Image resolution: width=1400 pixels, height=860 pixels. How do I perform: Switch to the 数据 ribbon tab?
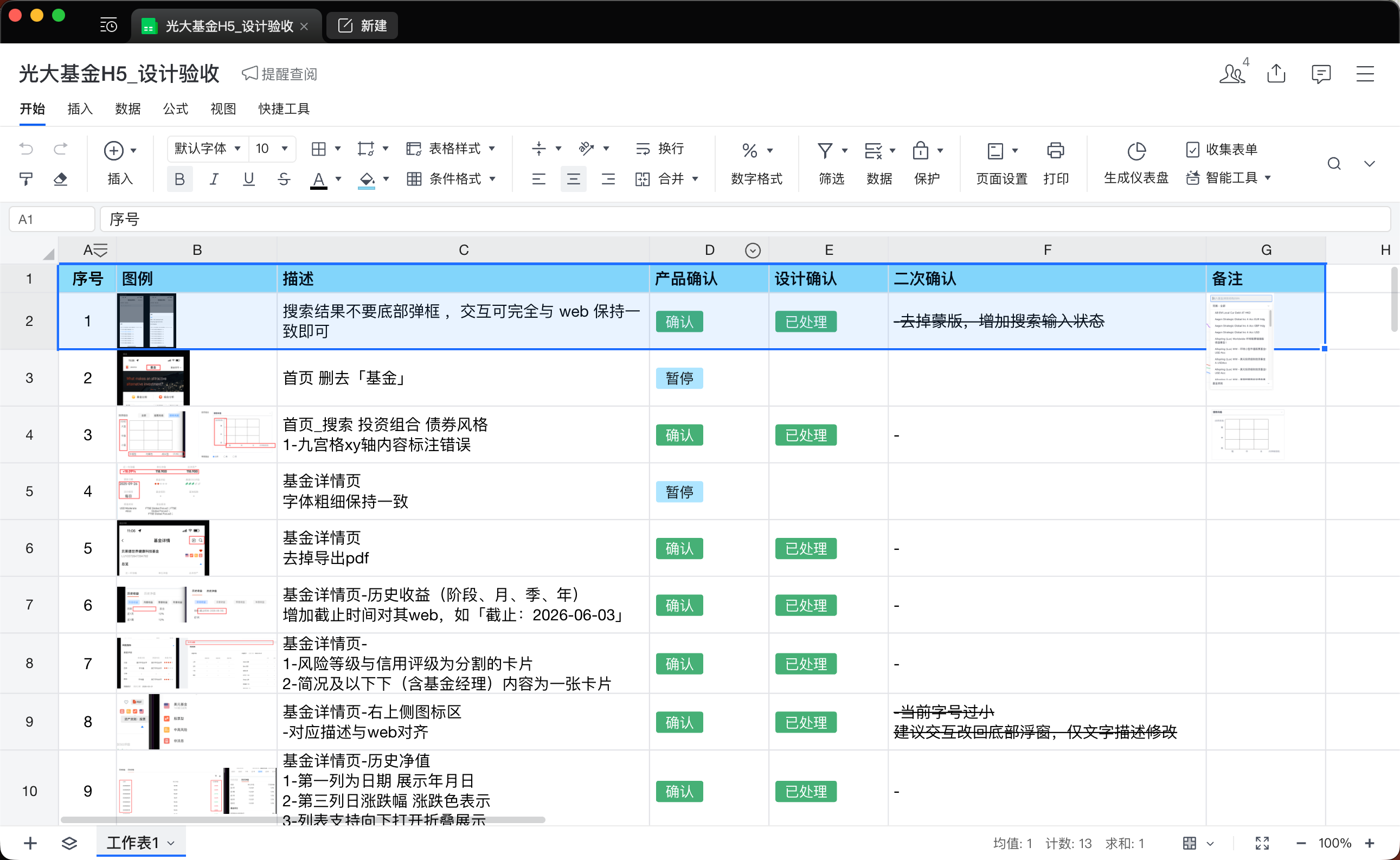point(128,108)
